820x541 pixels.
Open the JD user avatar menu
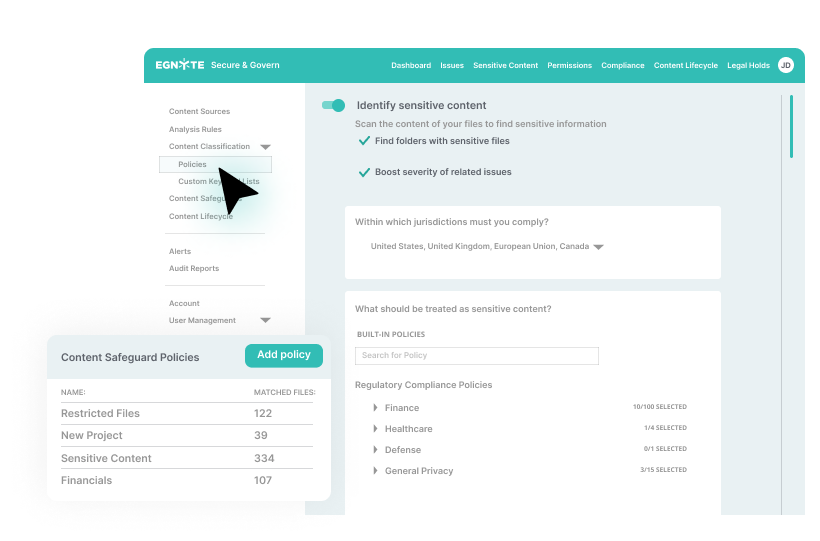[x=786, y=65]
